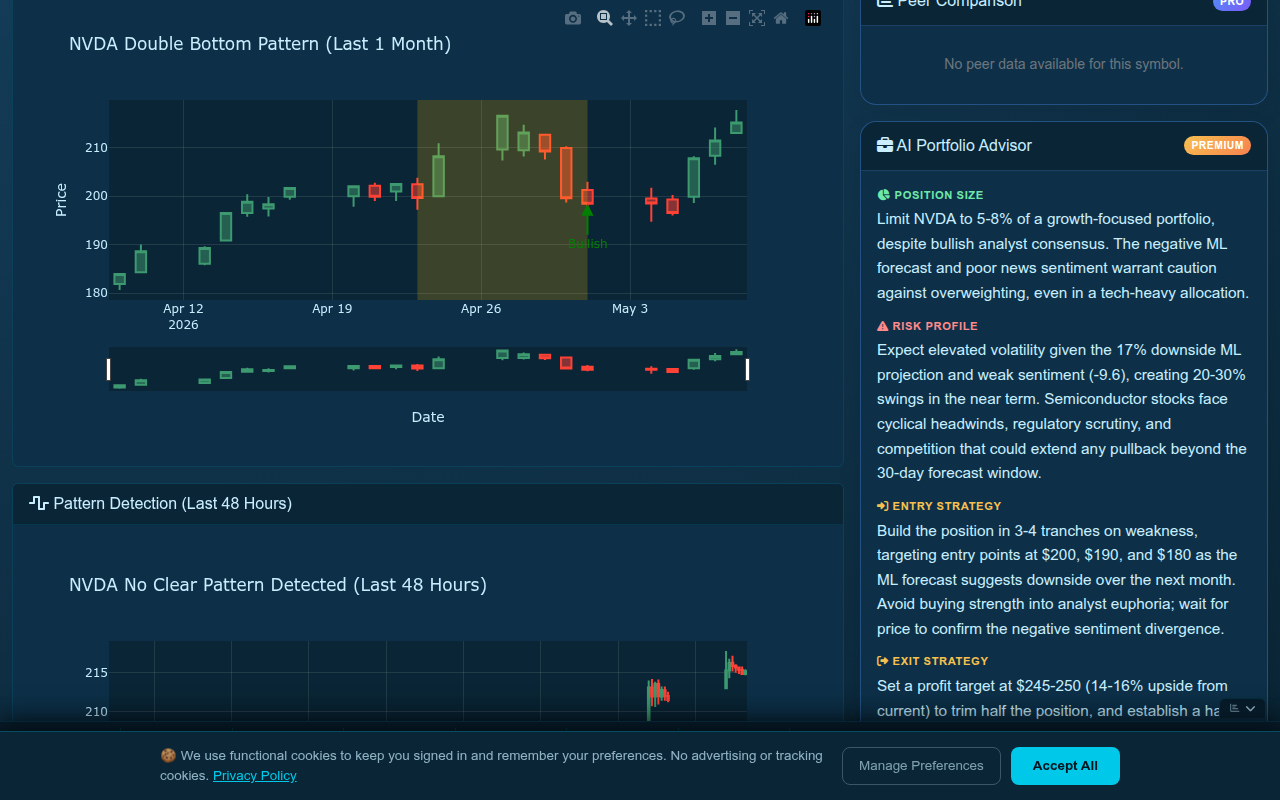Image resolution: width=1280 pixels, height=800 pixels.
Task: Zoom out using the minus icon
Action: pos(733,18)
